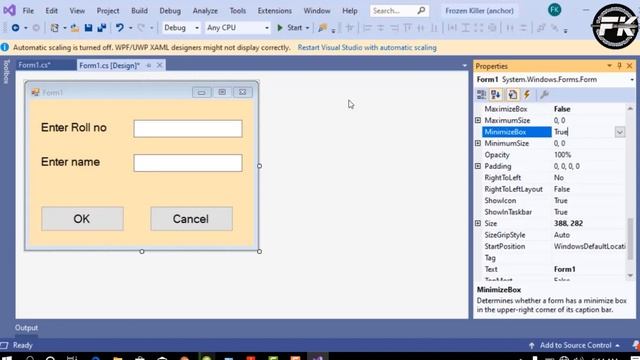Viewport: 640px width, 360px height.
Task: Click the Property Pages wrench icon
Action: tap(544, 95)
